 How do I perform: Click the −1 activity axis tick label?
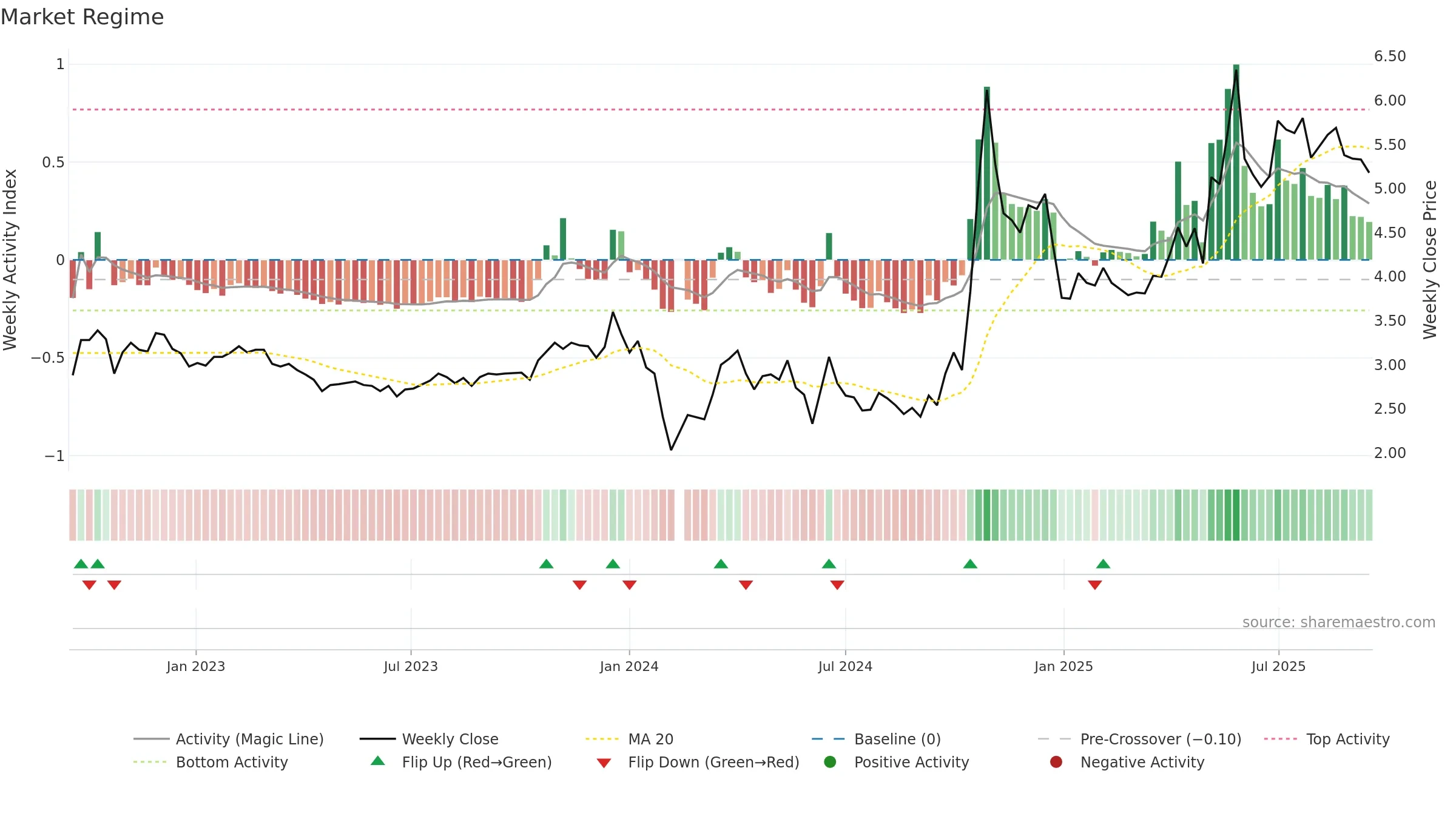[x=54, y=456]
